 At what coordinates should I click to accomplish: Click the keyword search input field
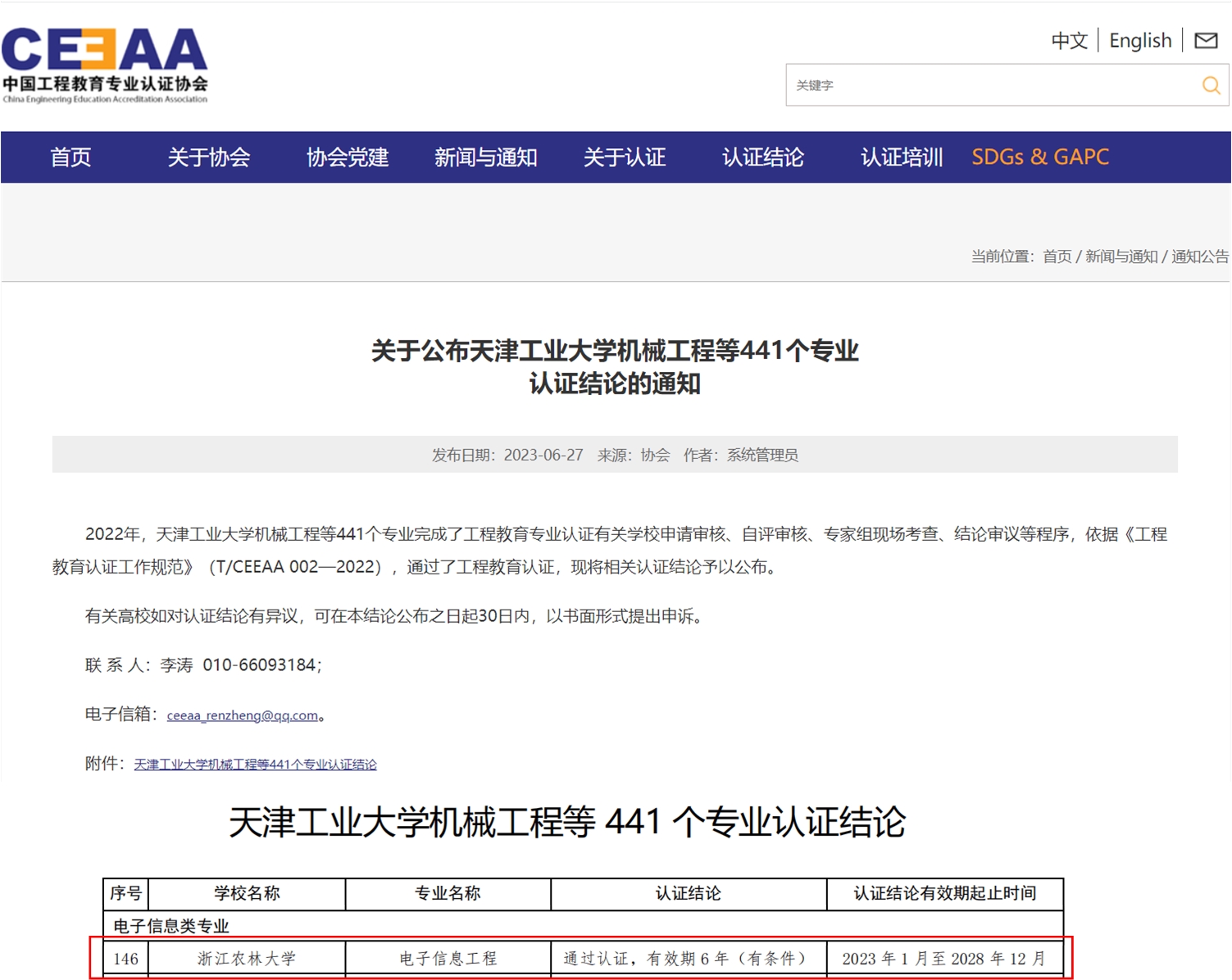point(988,85)
